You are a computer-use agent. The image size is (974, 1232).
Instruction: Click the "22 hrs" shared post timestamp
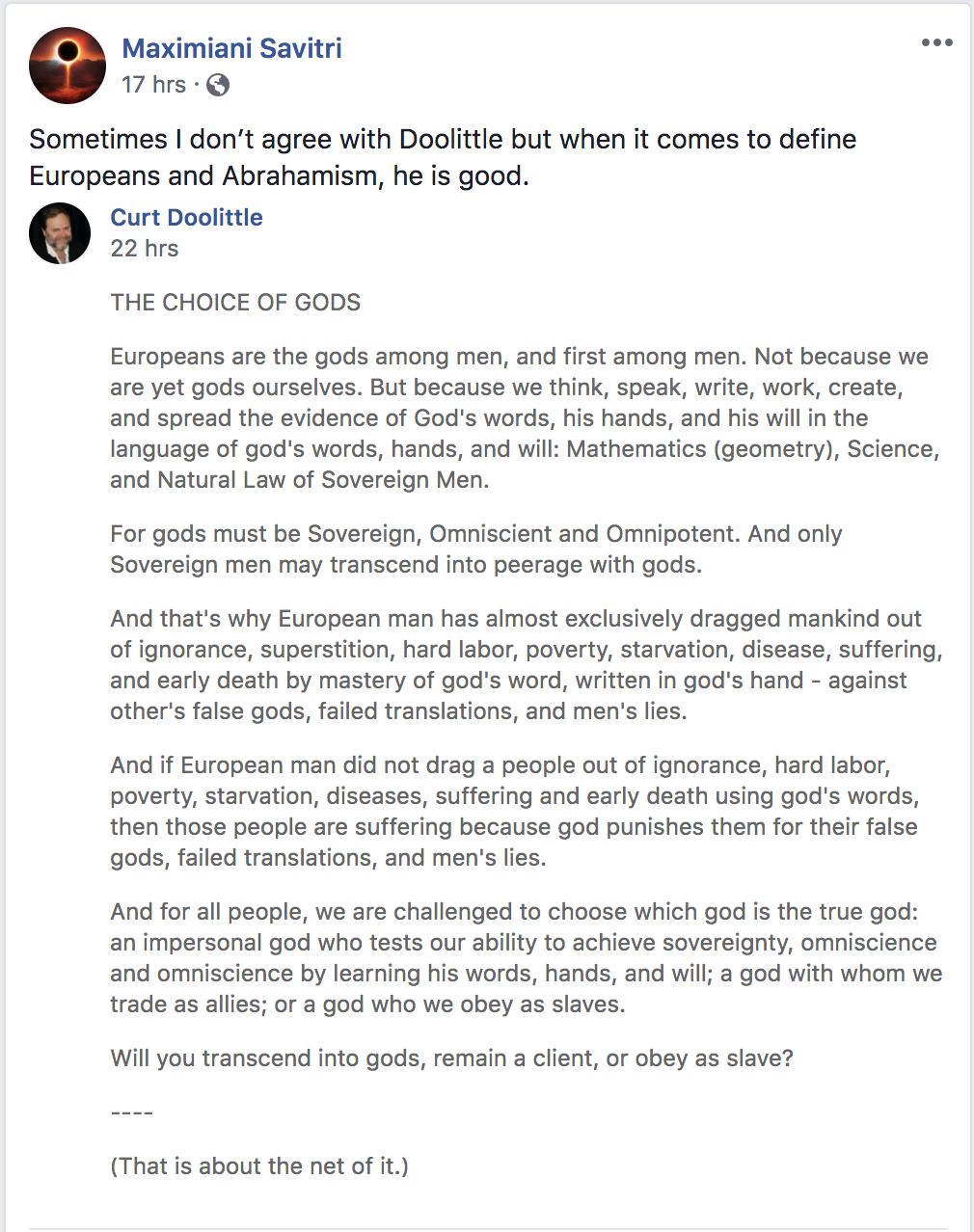click(x=145, y=248)
